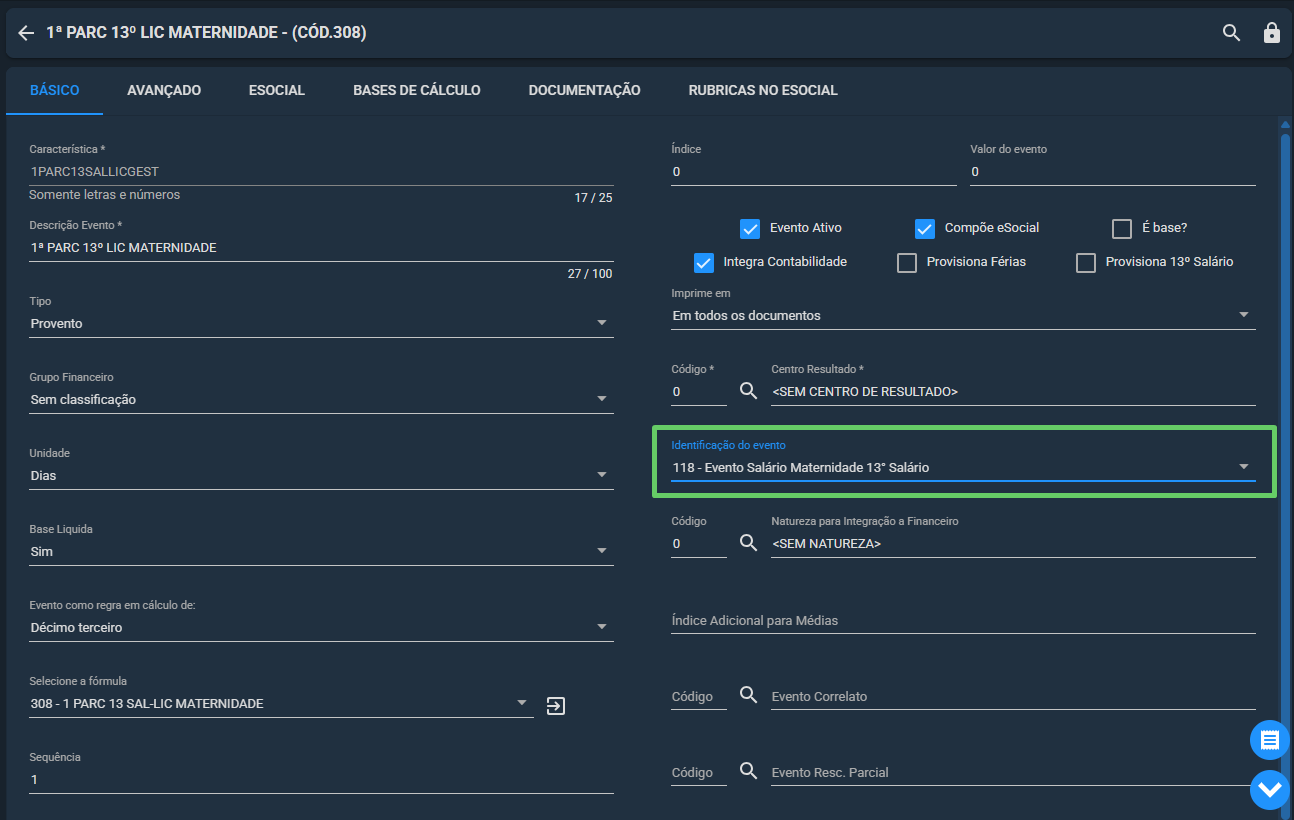The width and height of the screenshot is (1294, 820).
Task: Click the blue floating chevron-down button
Action: pos(1270,790)
